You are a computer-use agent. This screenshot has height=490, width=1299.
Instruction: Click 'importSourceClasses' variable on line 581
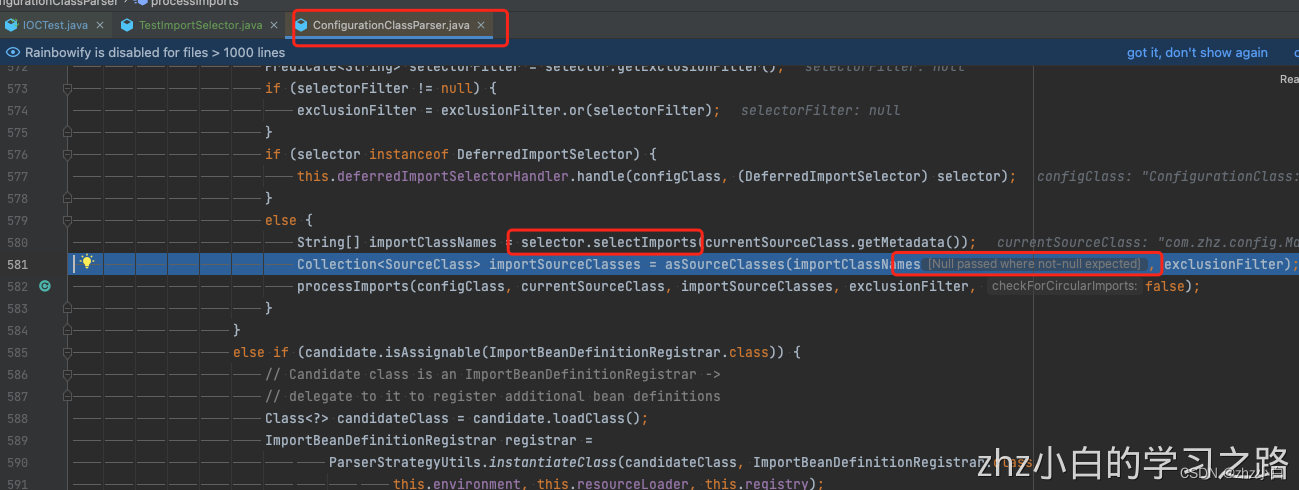565,264
